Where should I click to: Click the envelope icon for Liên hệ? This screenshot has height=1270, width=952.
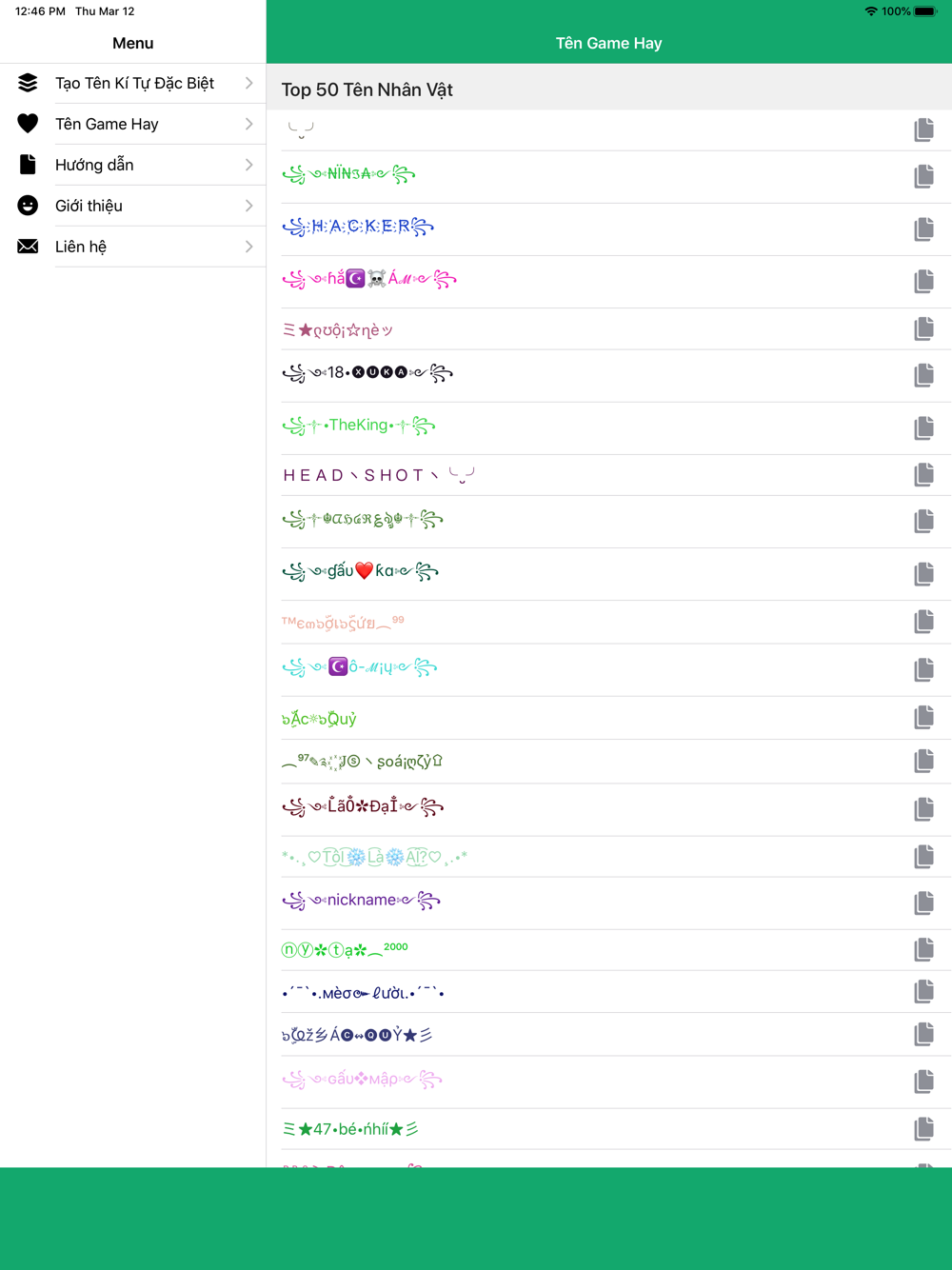[x=28, y=247]
